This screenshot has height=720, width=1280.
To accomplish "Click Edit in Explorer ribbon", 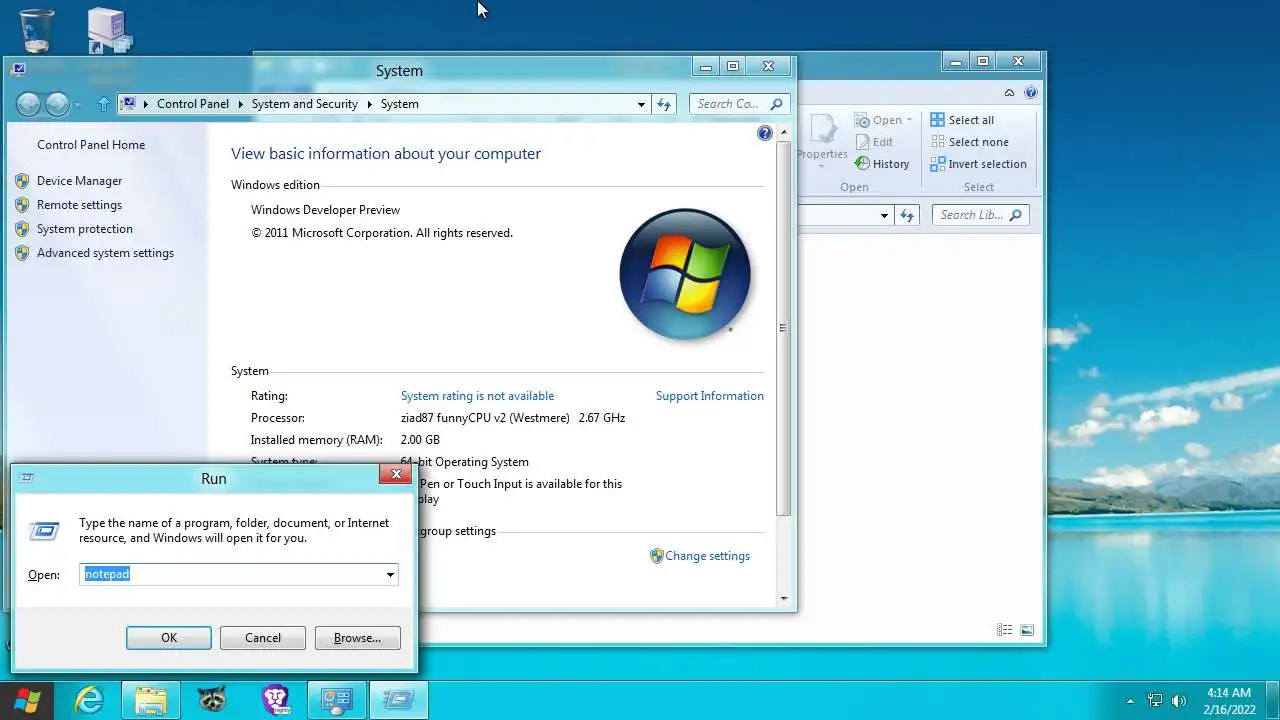I will (x=874, y=142).
